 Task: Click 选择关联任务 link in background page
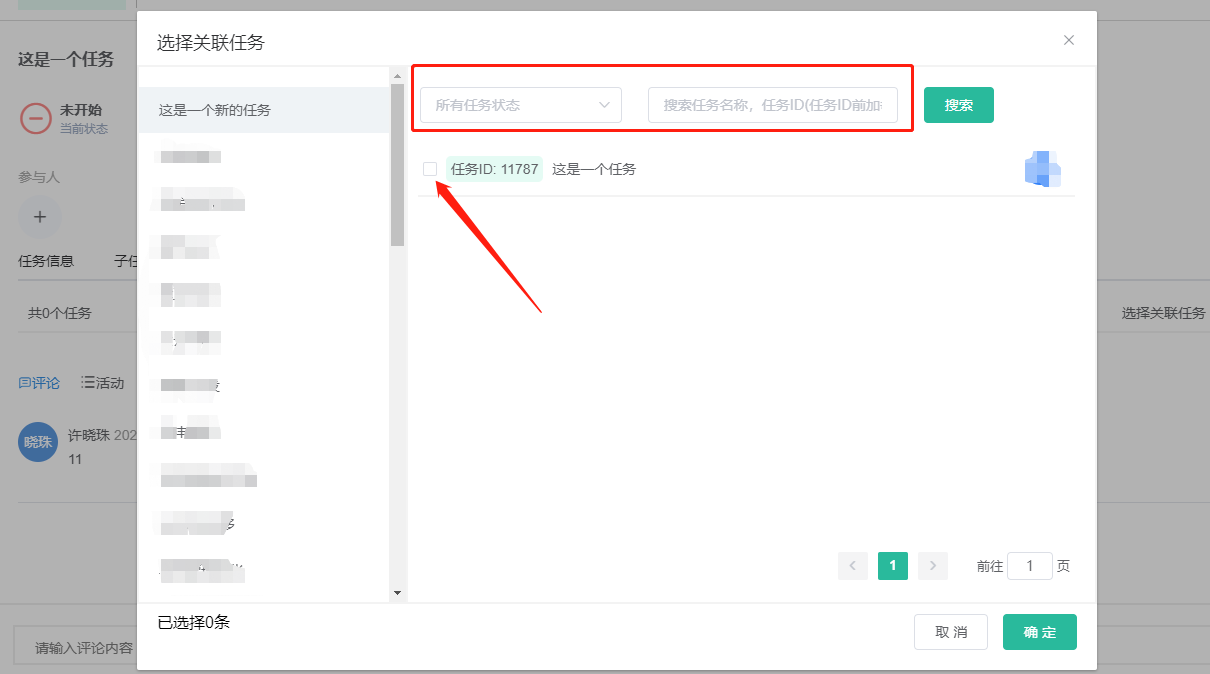pyautogui.click(x=1164, y=313)
